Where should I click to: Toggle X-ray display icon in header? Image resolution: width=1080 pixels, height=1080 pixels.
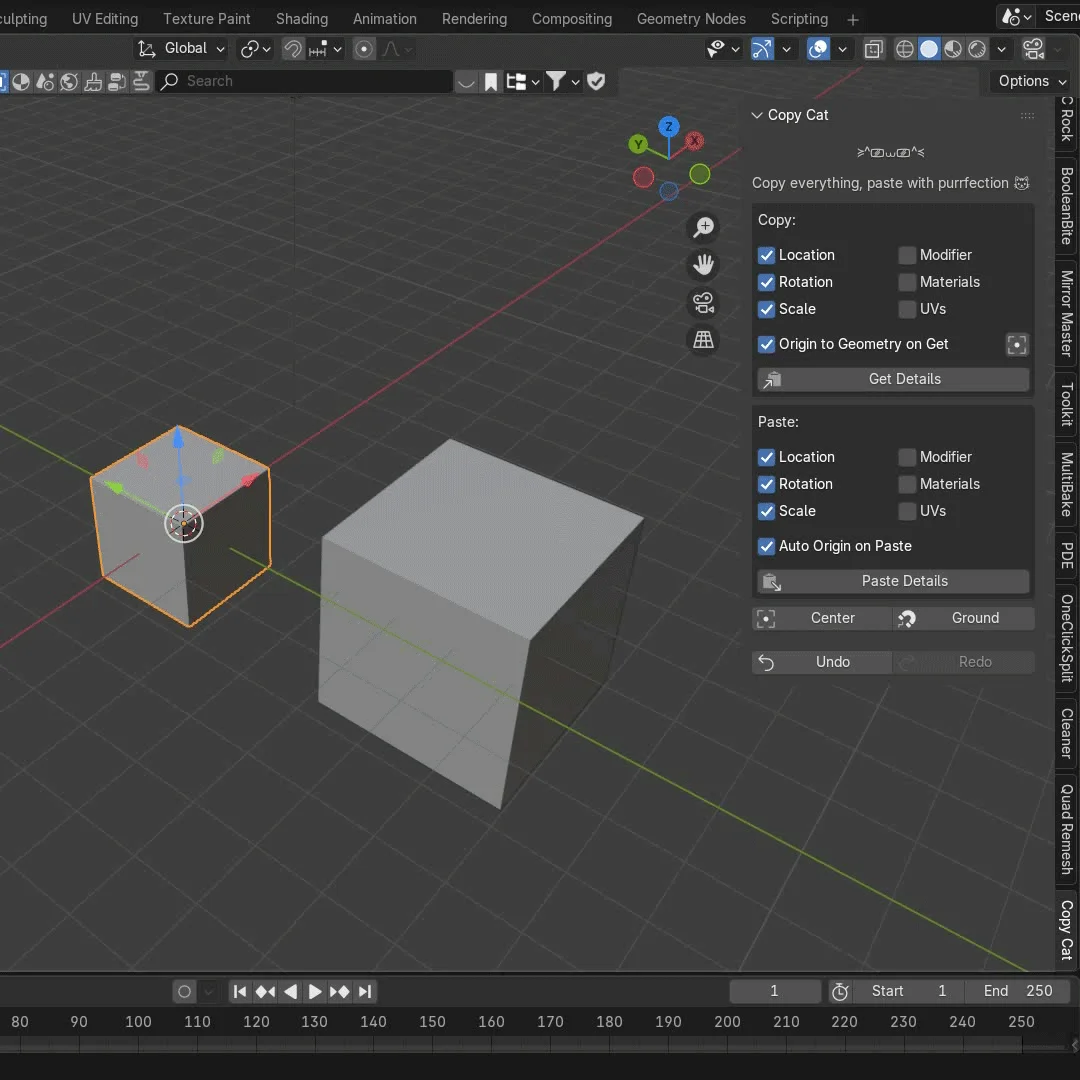pos(873,49)
